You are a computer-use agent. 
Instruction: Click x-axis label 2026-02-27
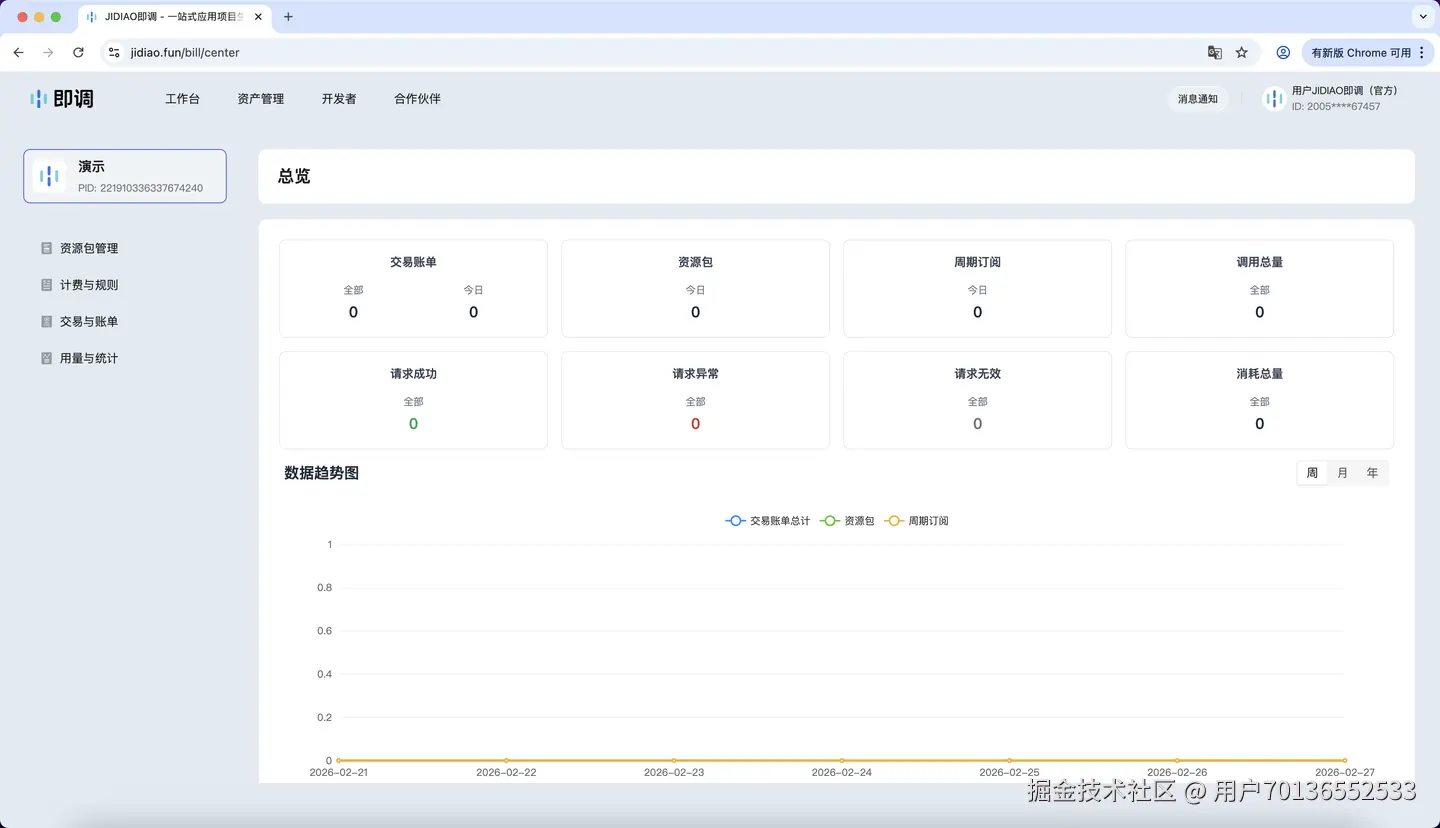point(1345,773)
